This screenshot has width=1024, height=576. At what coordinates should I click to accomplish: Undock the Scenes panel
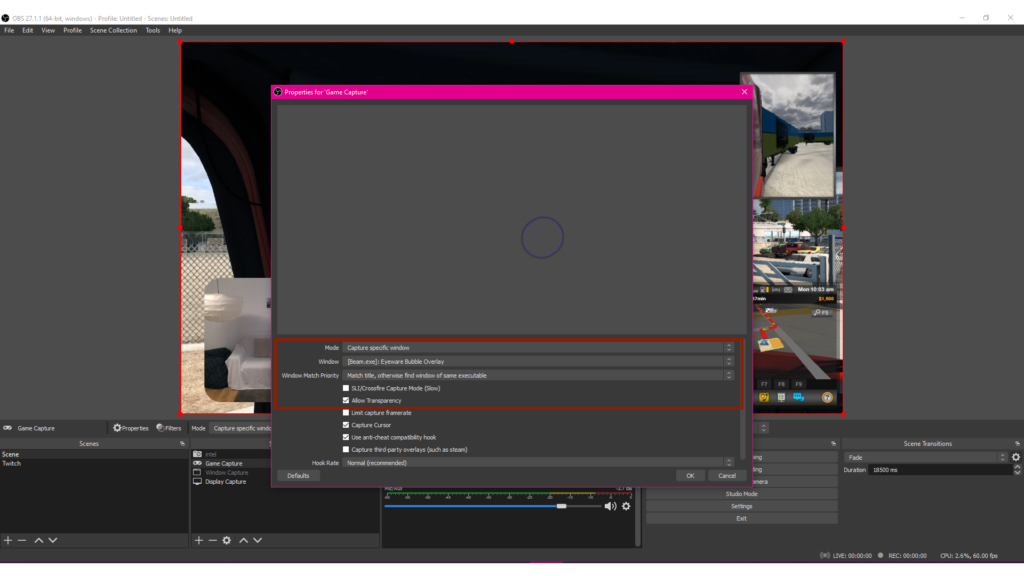tap(182, 443)
